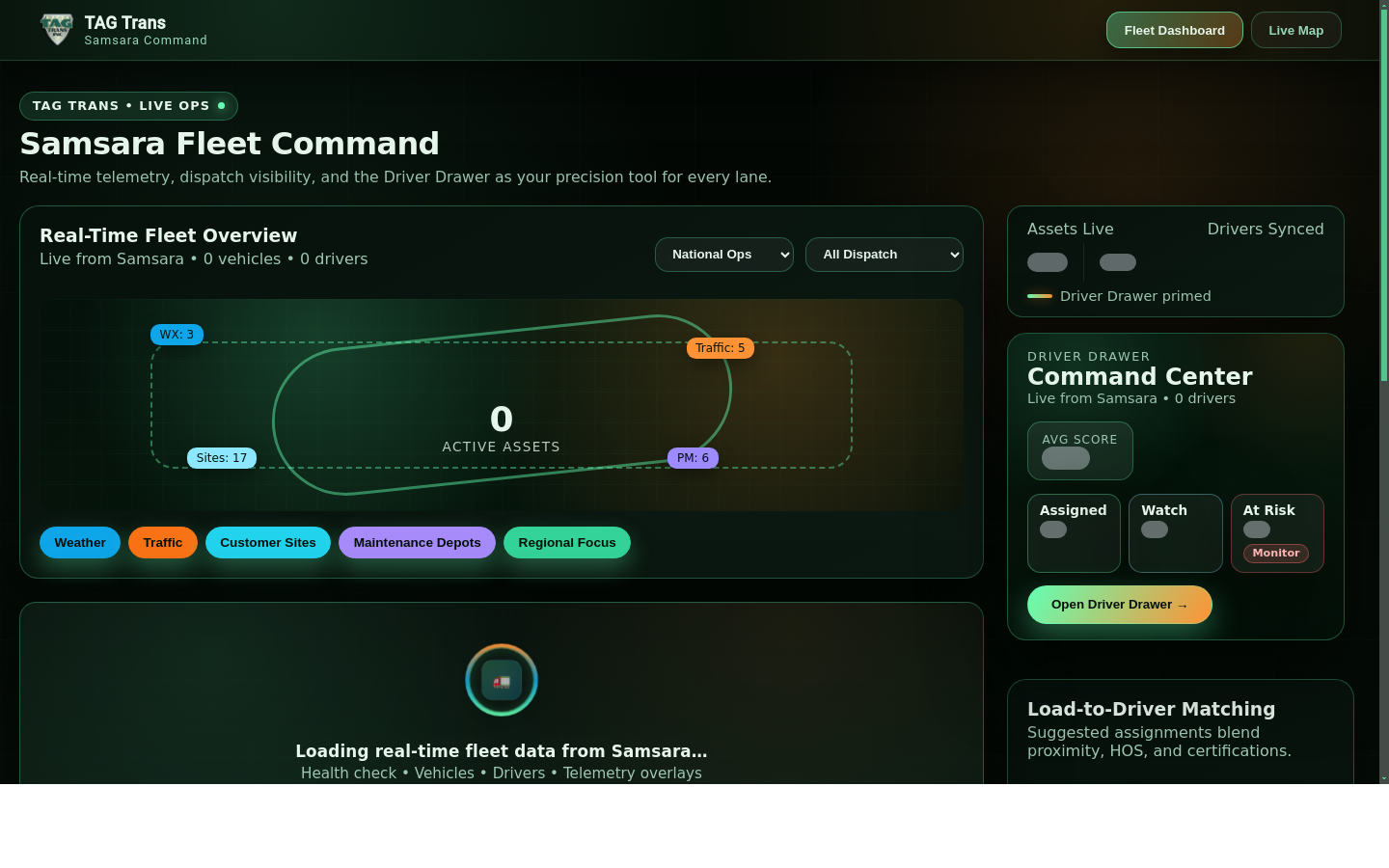
Task: Click the TAG TRANS • LIVE OPS pill
Action: click(128, 106)
